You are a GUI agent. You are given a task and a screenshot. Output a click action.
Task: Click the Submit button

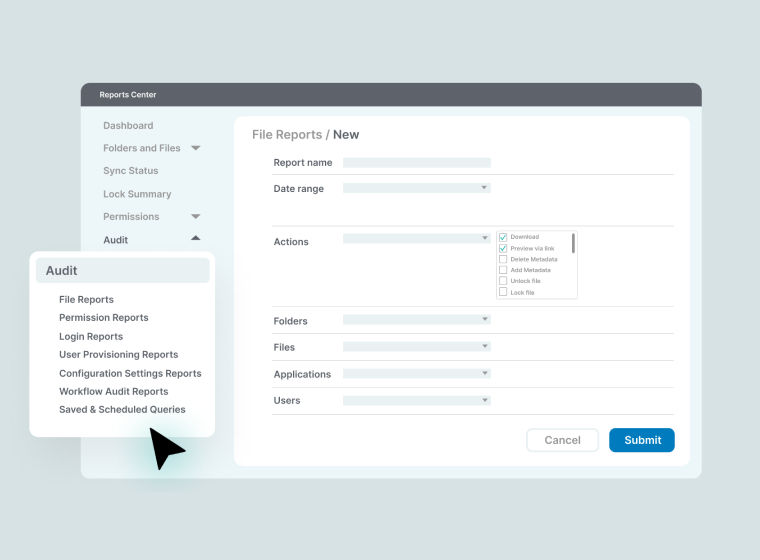coord(642,440)
